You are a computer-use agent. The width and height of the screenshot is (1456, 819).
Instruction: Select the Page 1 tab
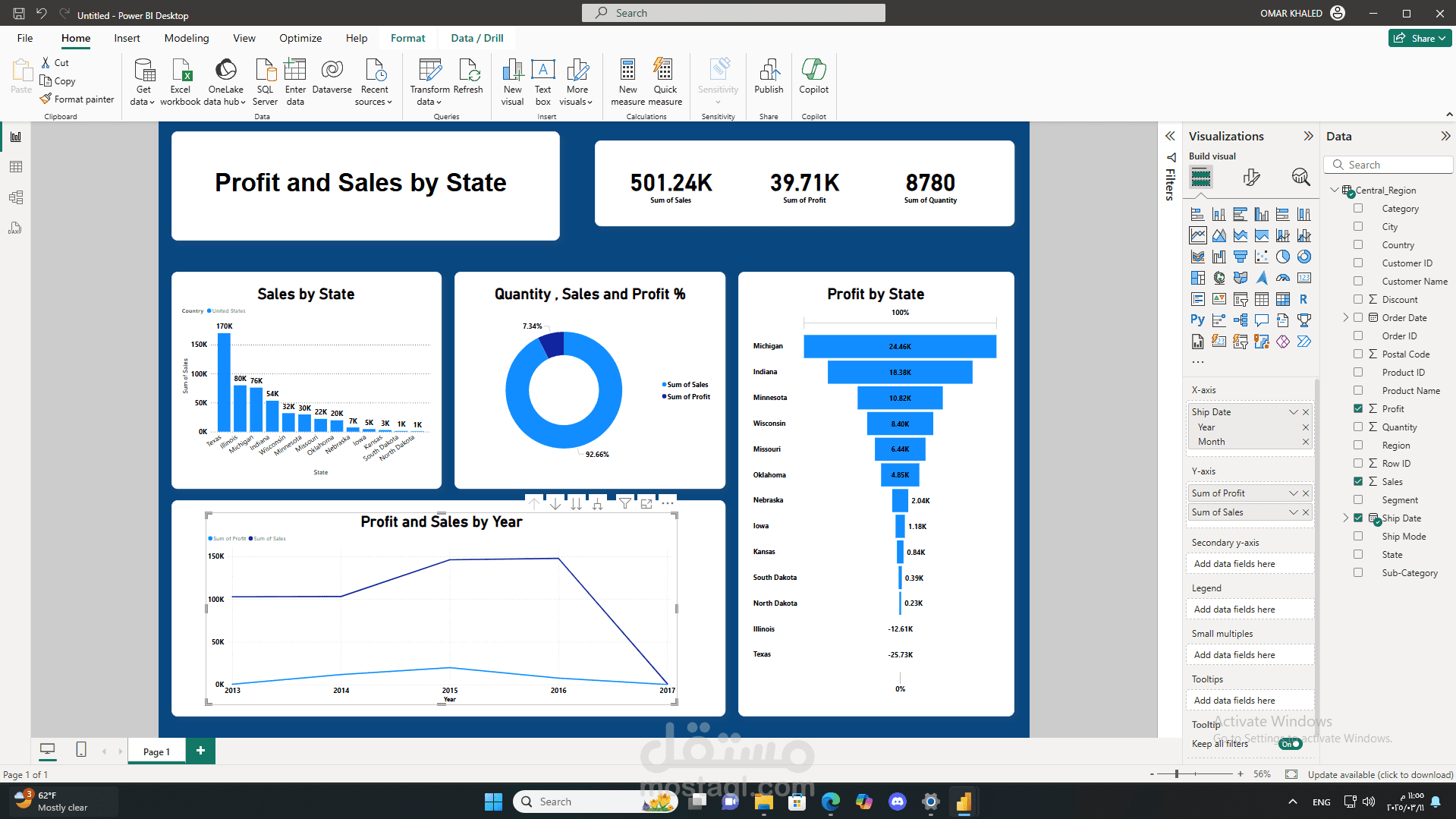coord(156,751)
